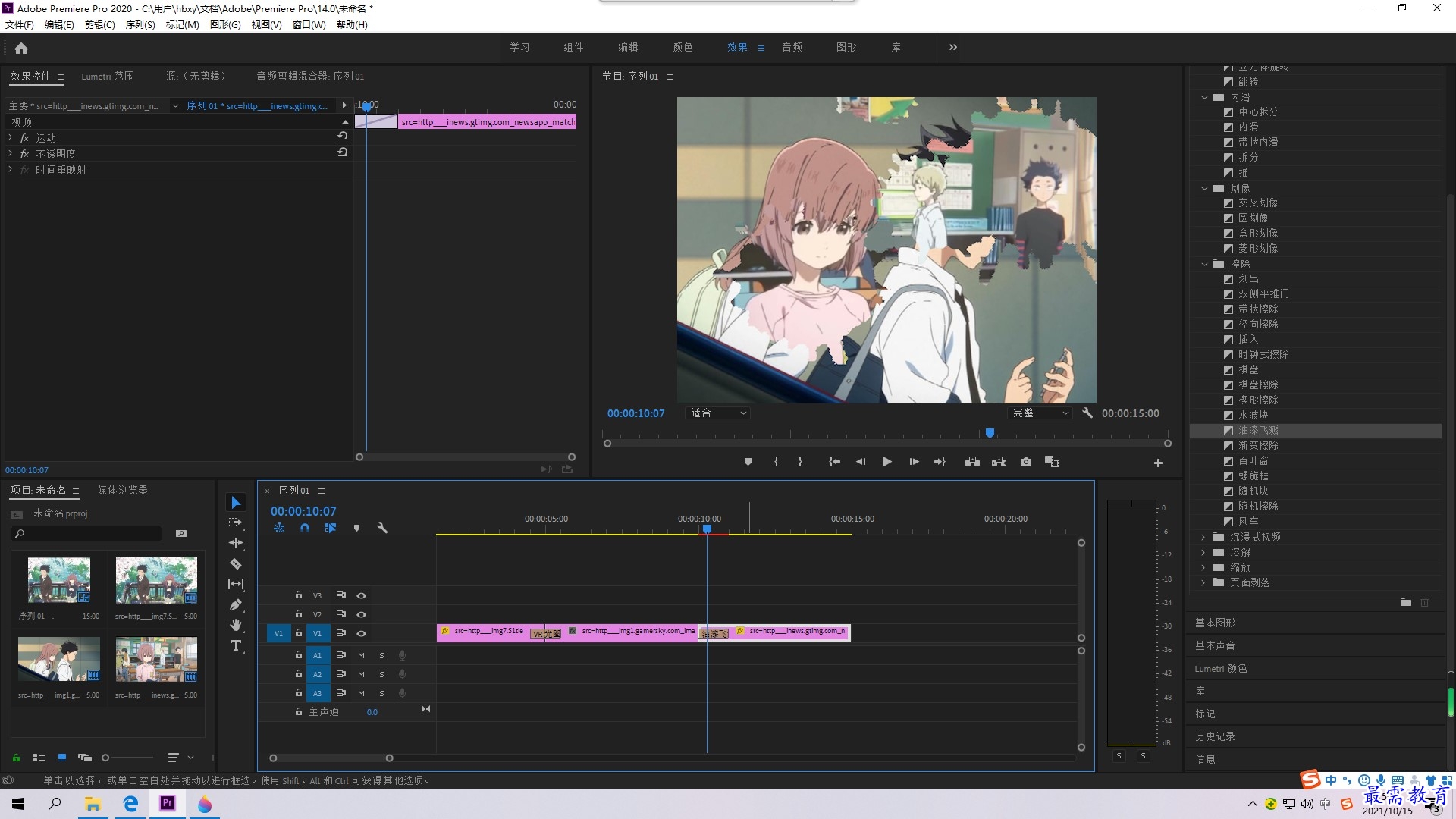
Task: Go to In point in program monitor
Action: 834,462
